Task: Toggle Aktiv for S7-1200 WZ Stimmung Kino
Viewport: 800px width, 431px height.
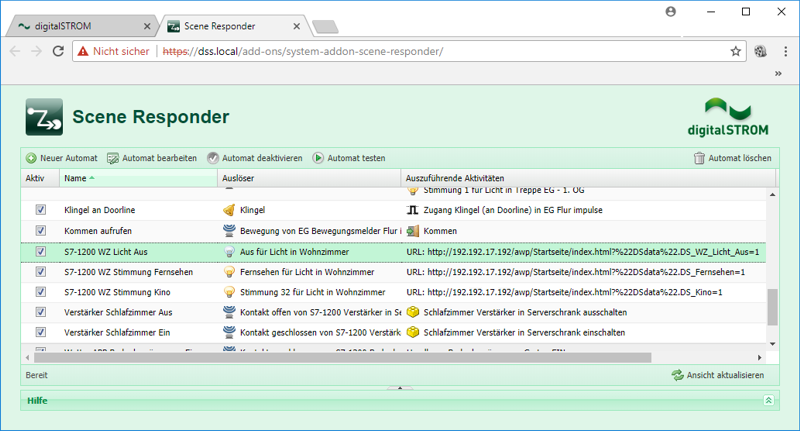Action: 41,292
